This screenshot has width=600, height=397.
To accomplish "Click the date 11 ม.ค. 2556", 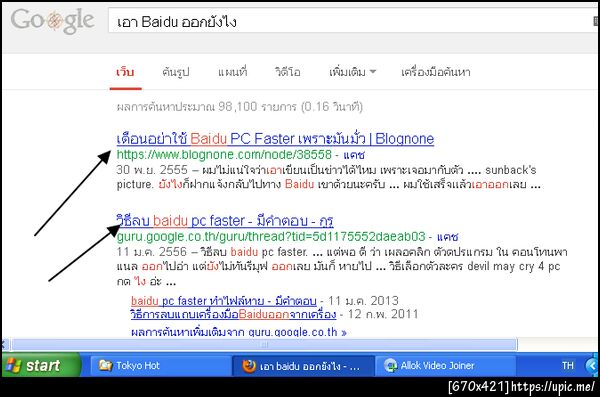I will pos(152,252).
